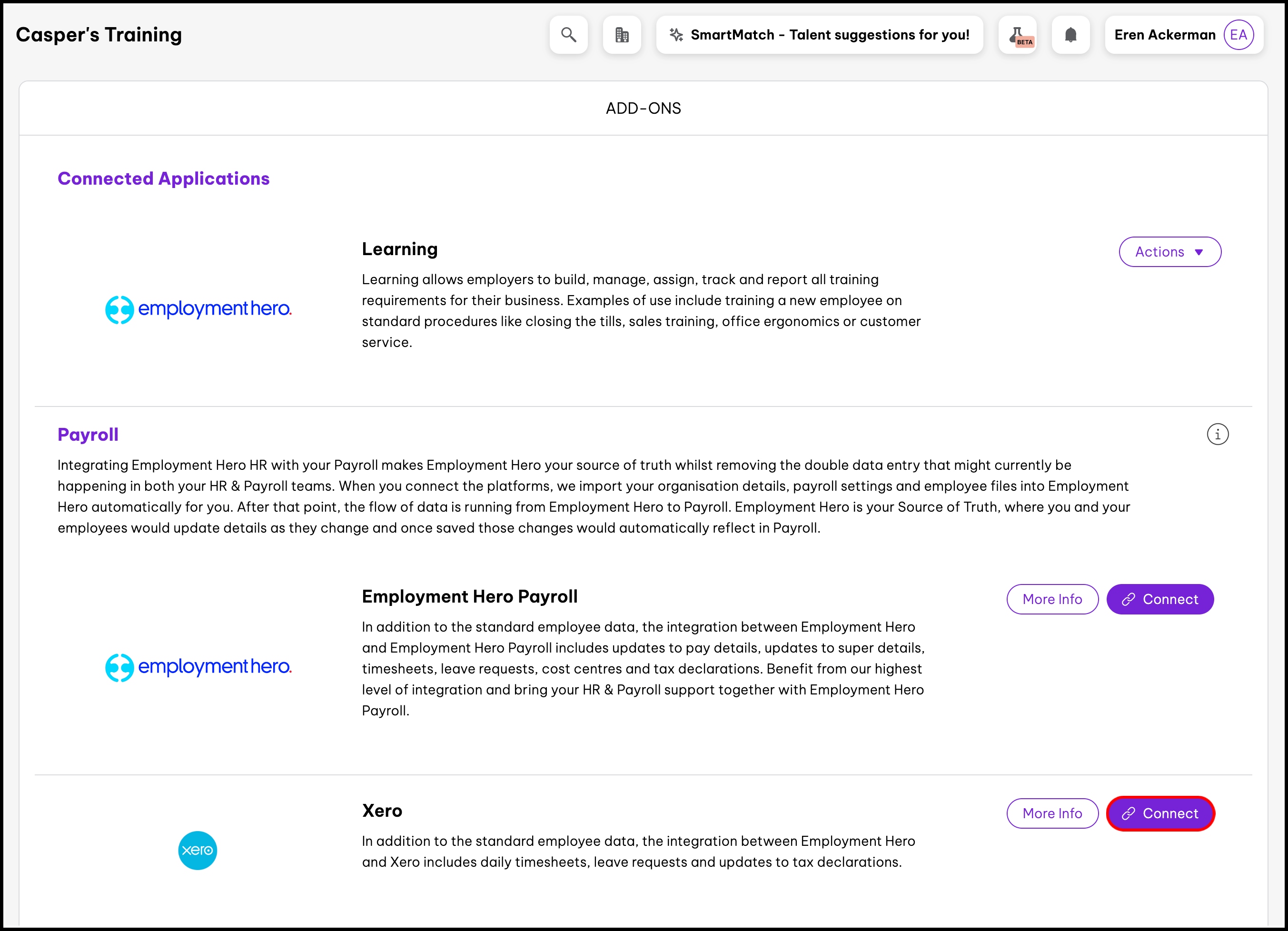This screenshot has height=931, width=1288.
Task: Open the notifications bell
Action: coord(1070,35)
